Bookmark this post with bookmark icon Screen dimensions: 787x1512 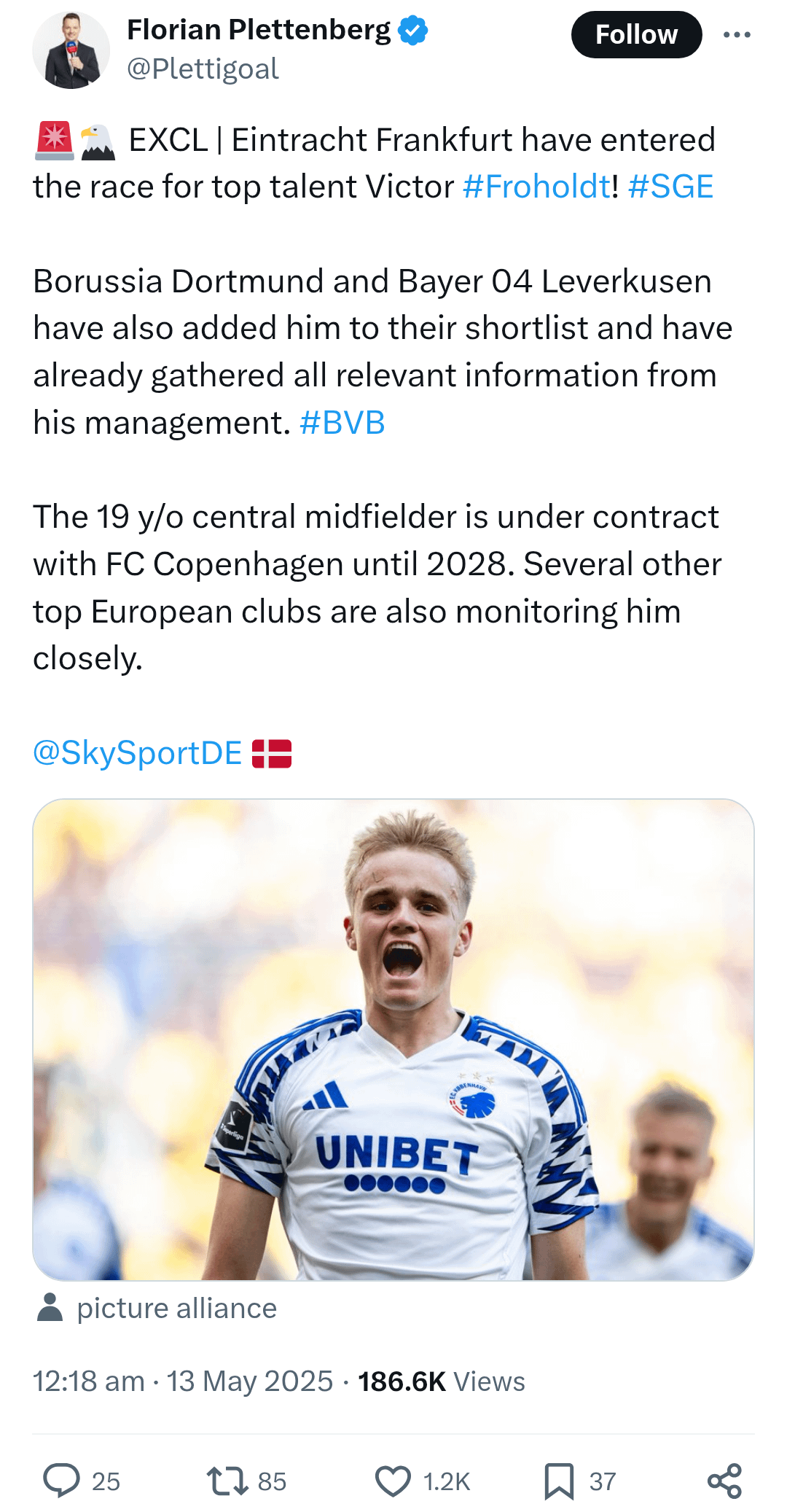click(559, 1481)
